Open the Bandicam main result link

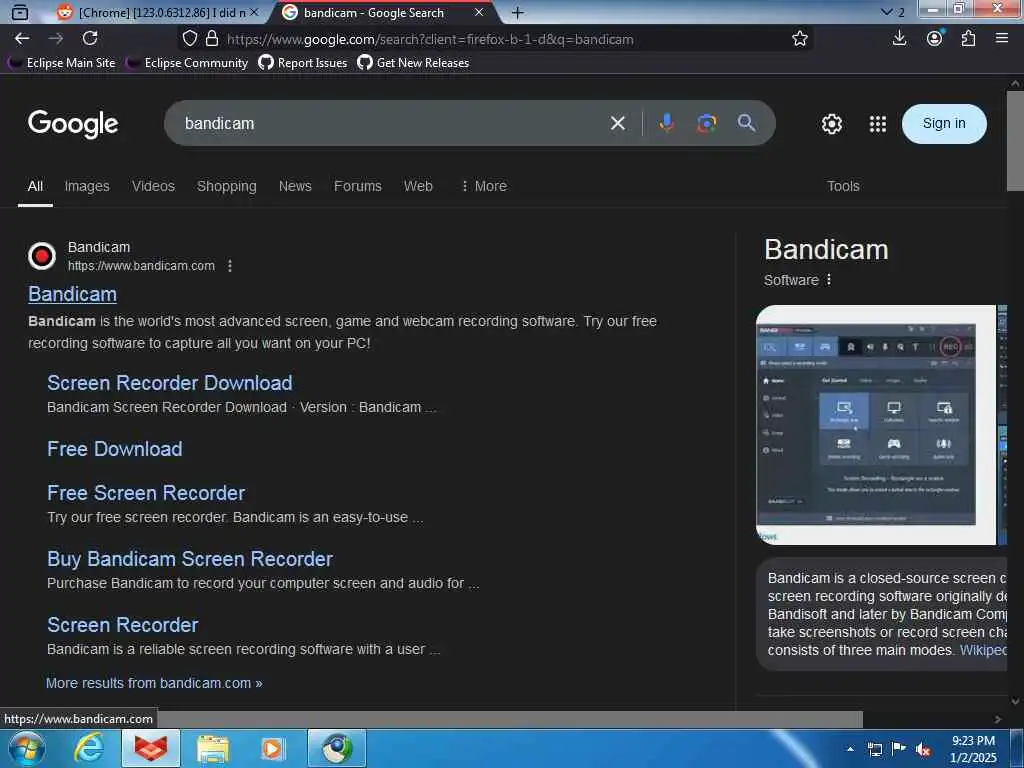pos(72,294)
